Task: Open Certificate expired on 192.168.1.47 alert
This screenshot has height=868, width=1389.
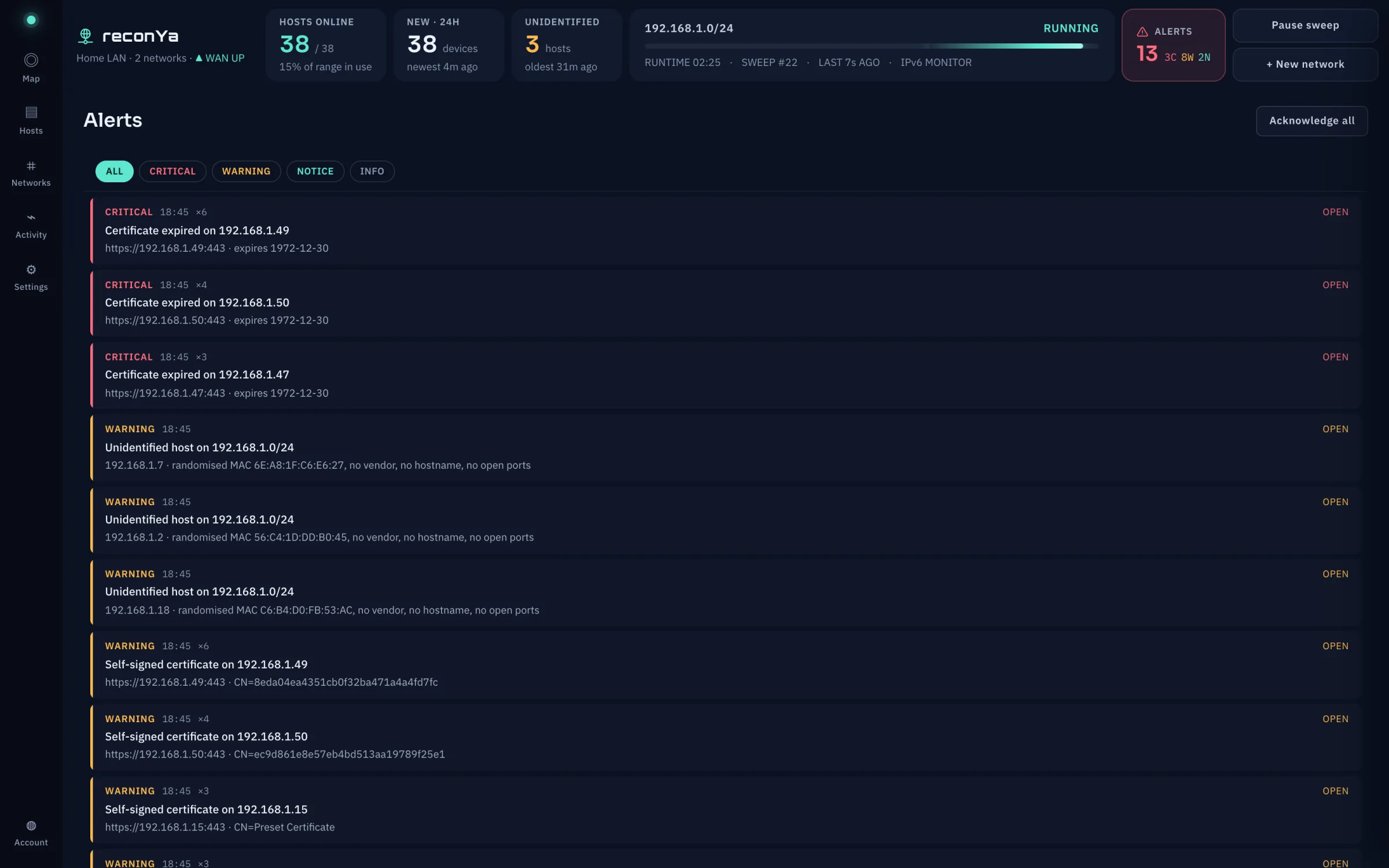Action: [726, 375]
